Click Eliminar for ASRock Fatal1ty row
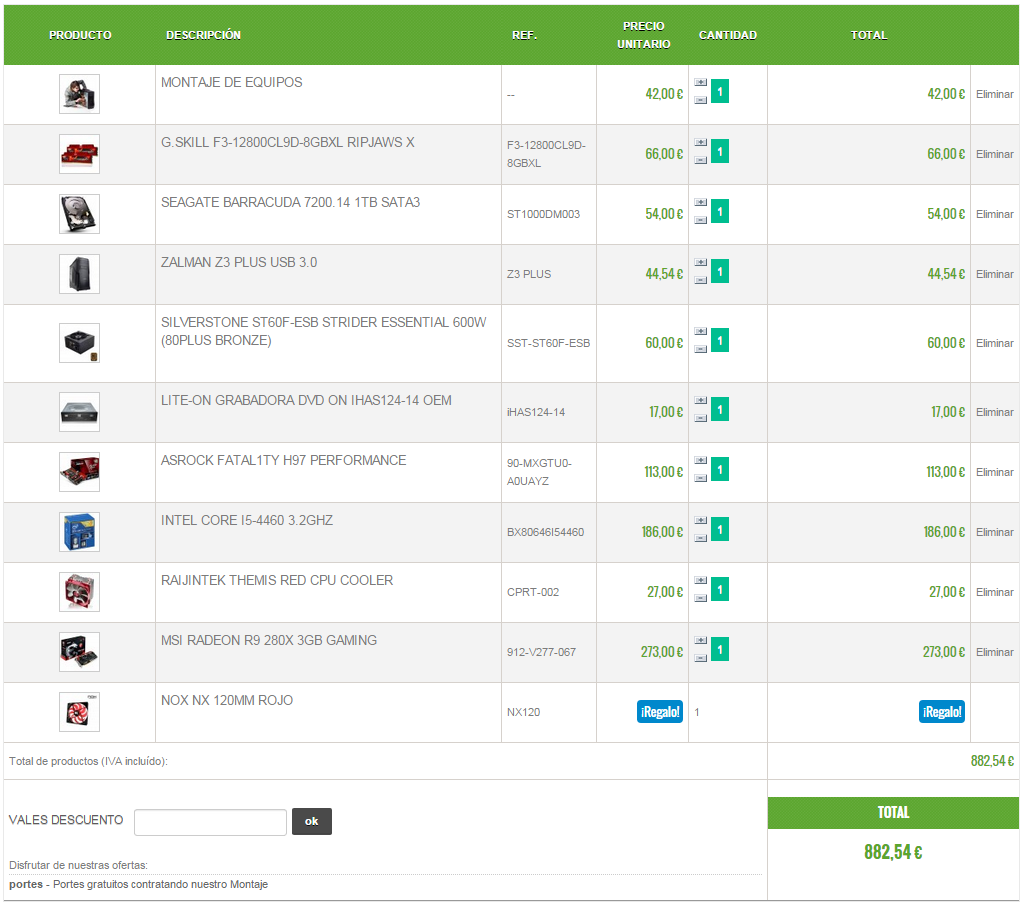This screenshot has width=1025, height=905. (x=995, y=473)
